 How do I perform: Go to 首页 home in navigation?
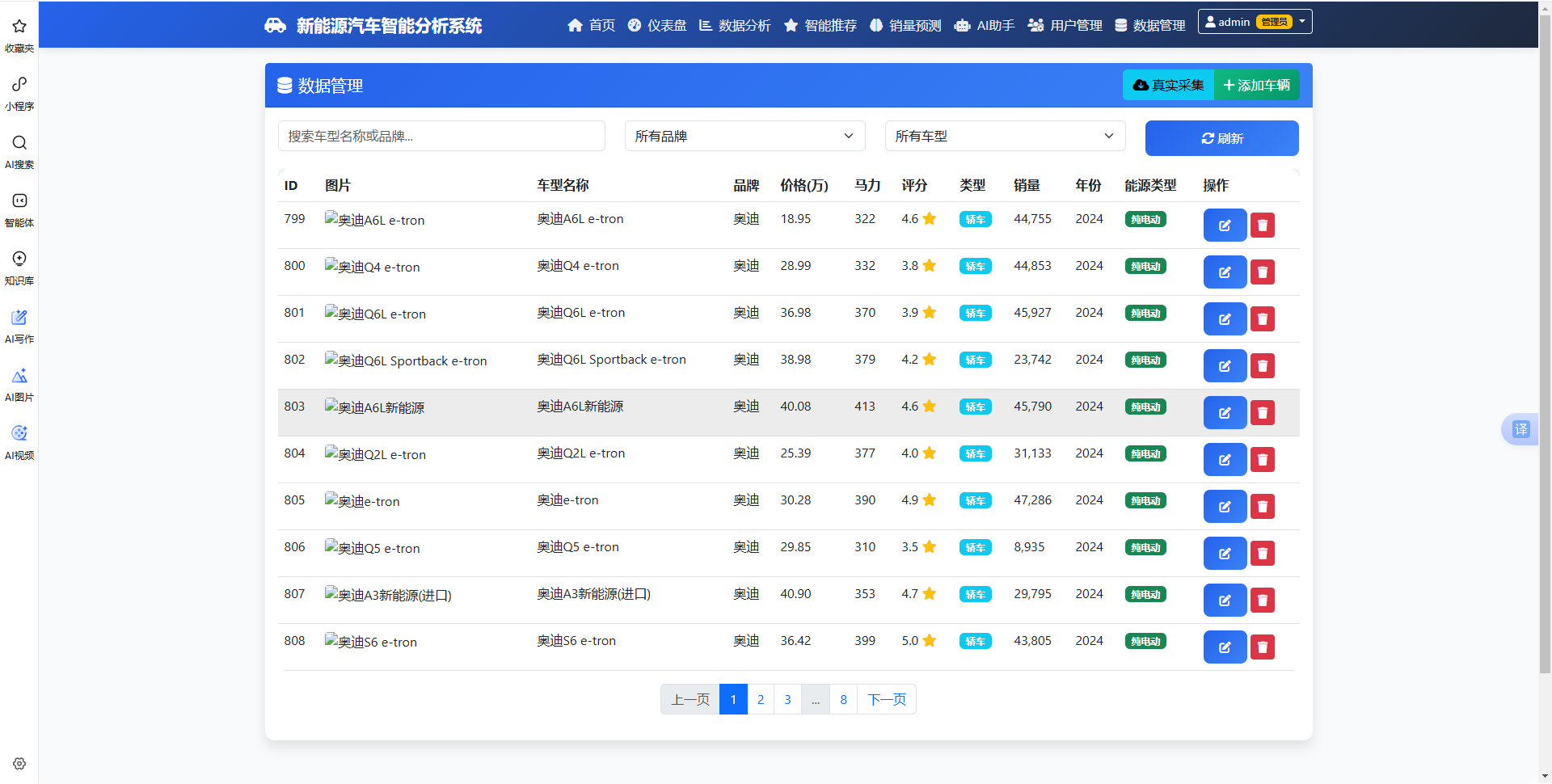tap(591, 26)
